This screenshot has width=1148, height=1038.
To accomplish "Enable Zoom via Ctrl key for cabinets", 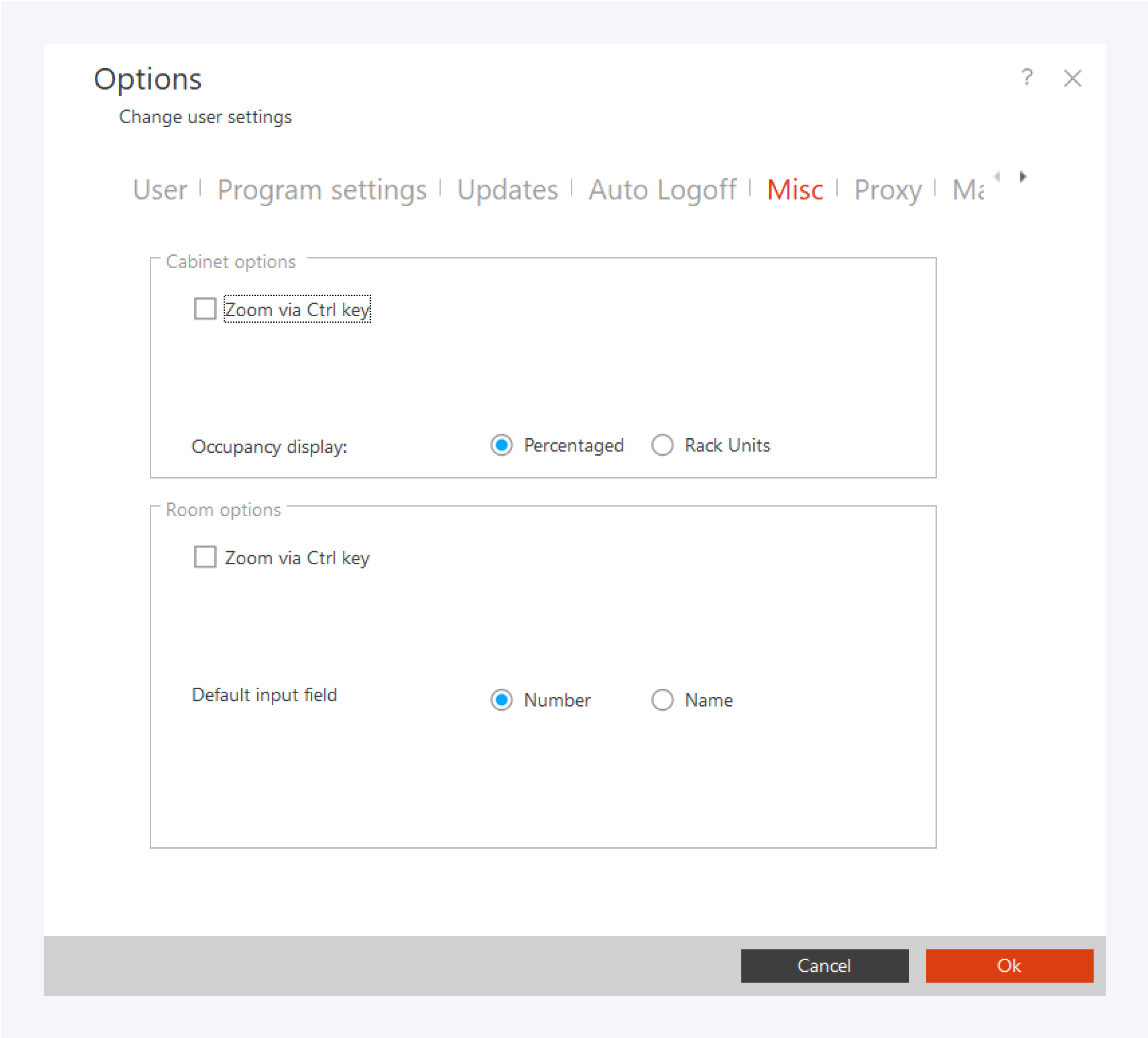I will 205,309.
